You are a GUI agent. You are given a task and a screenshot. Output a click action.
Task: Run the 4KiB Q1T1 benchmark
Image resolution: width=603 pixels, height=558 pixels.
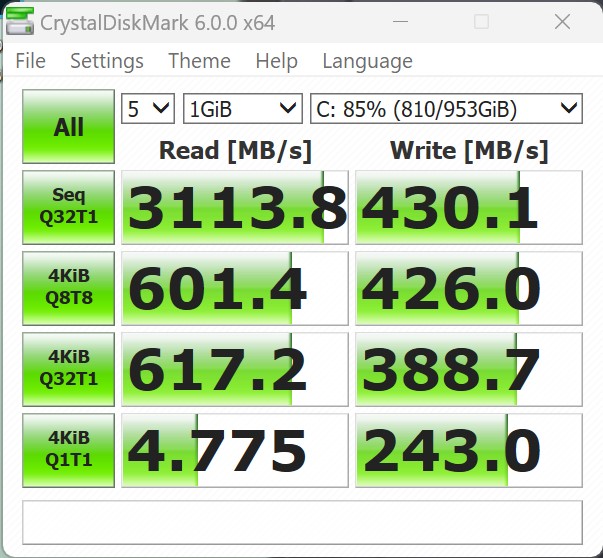click(68, 450)
